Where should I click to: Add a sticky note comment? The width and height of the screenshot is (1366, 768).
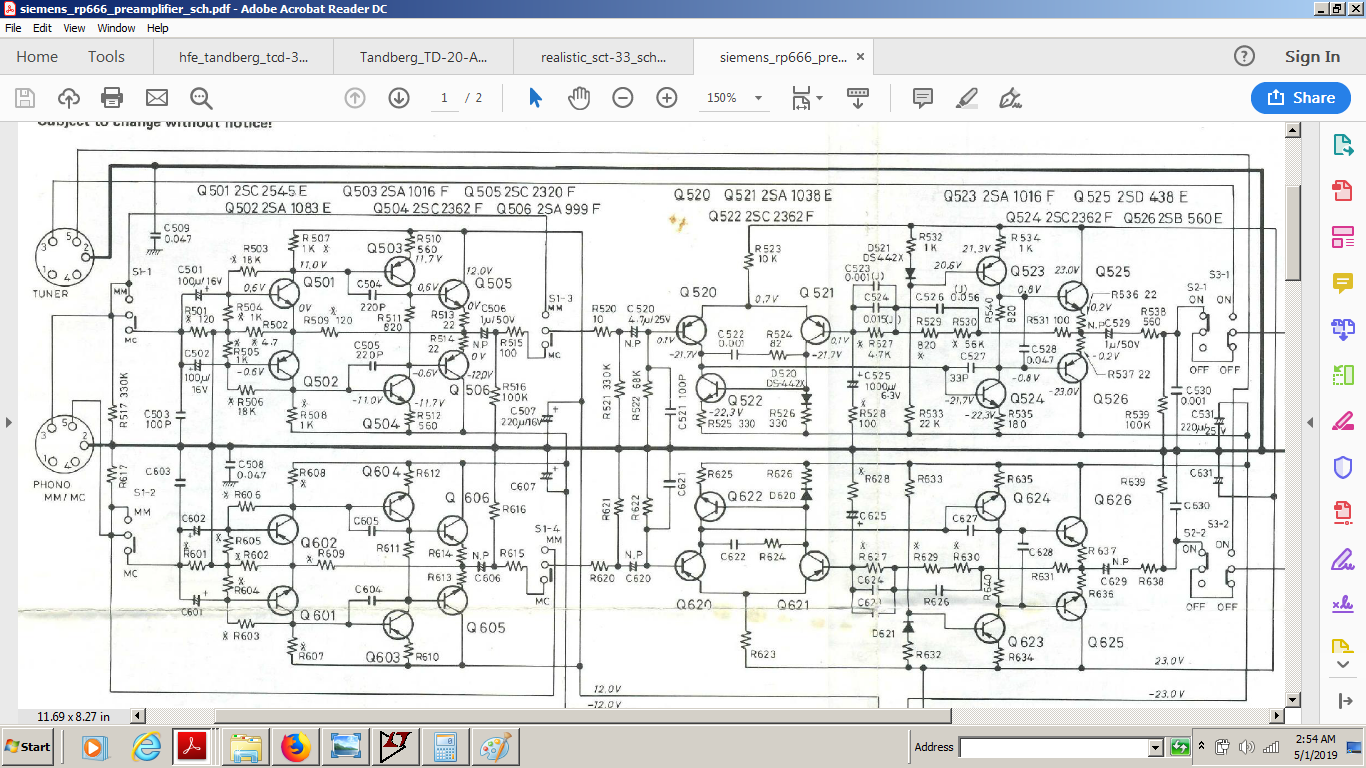922,98
